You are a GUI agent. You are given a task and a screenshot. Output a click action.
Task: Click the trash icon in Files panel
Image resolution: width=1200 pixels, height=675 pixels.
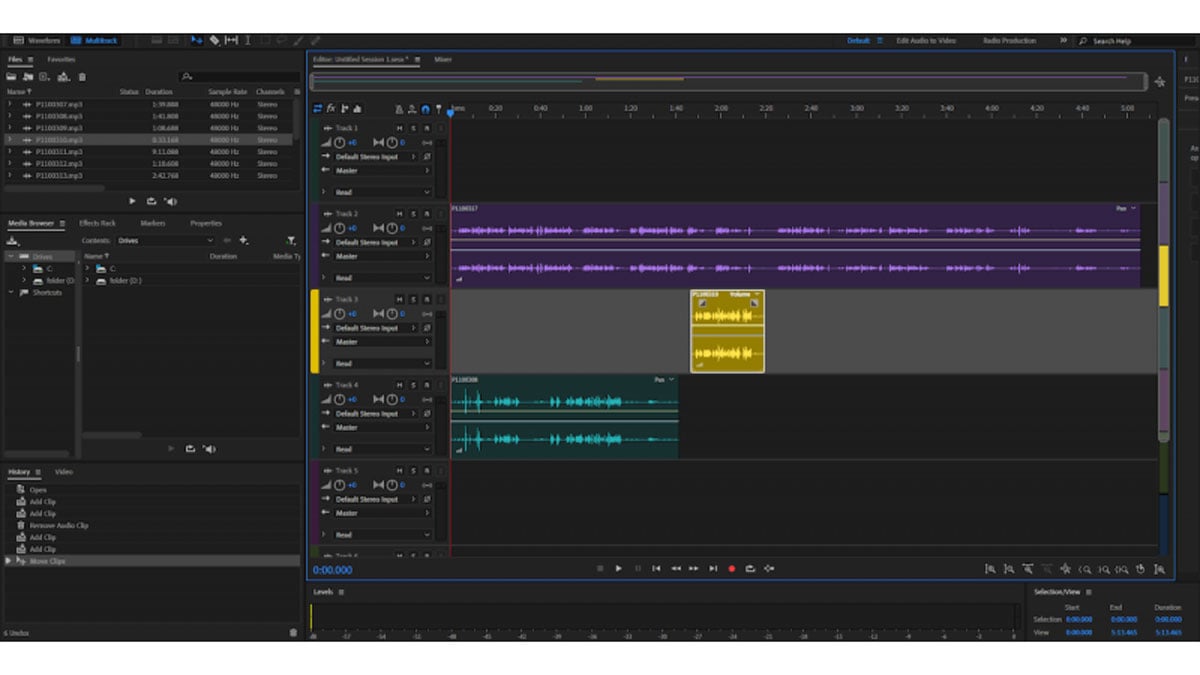pos(82,77)
